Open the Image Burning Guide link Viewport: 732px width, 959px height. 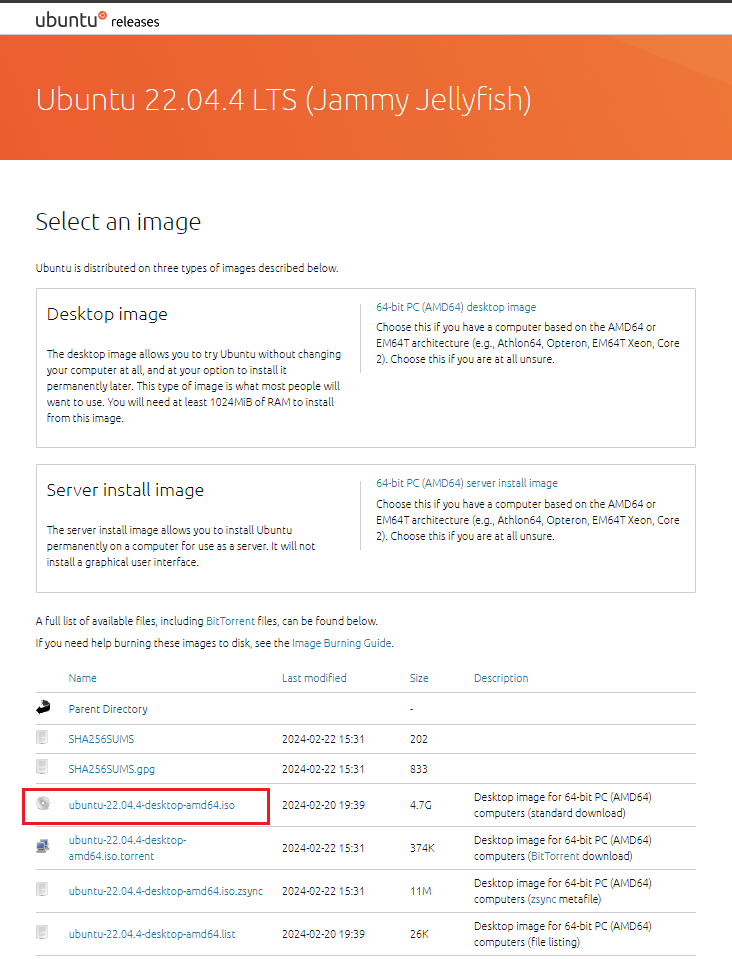click(x=342, y=643)
